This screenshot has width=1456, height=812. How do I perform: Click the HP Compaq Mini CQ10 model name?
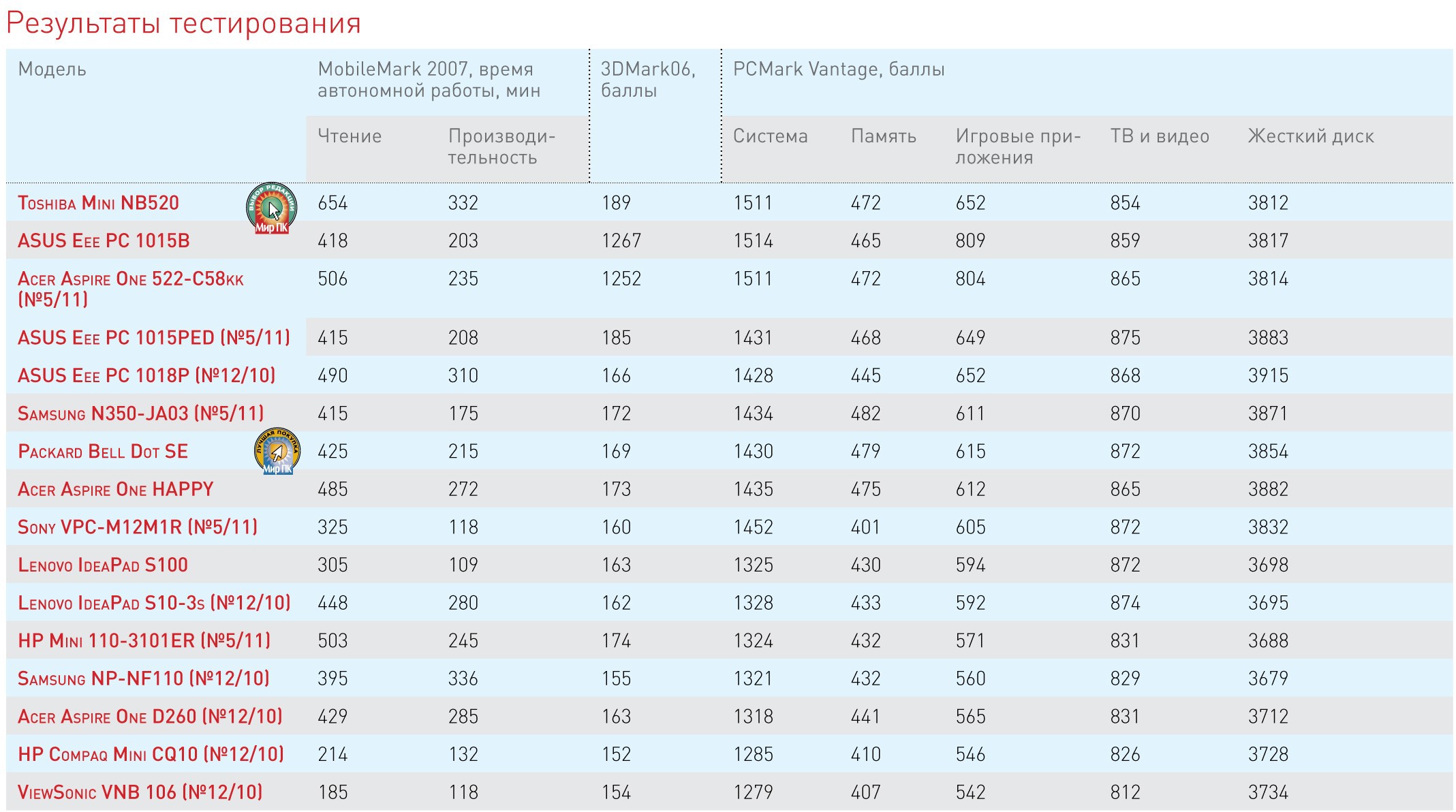pos(151,755)
